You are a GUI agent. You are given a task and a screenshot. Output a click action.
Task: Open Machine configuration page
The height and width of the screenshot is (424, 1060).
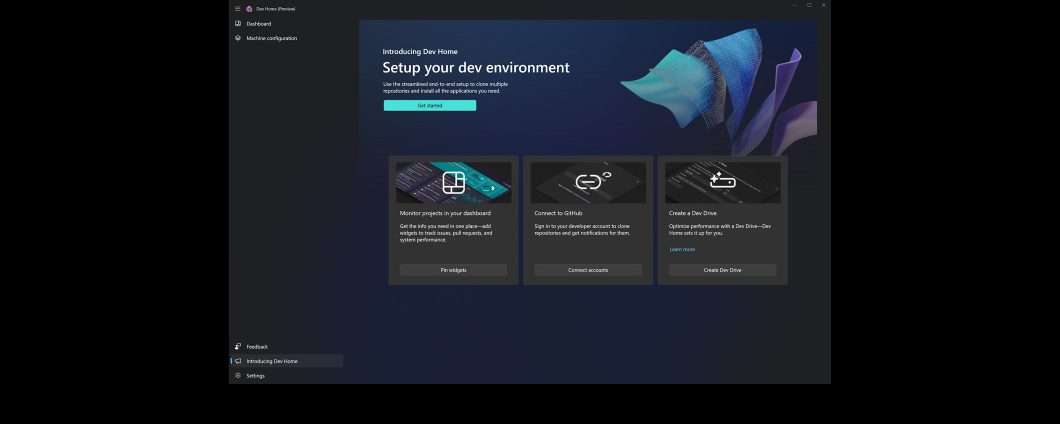pos(287,38)
